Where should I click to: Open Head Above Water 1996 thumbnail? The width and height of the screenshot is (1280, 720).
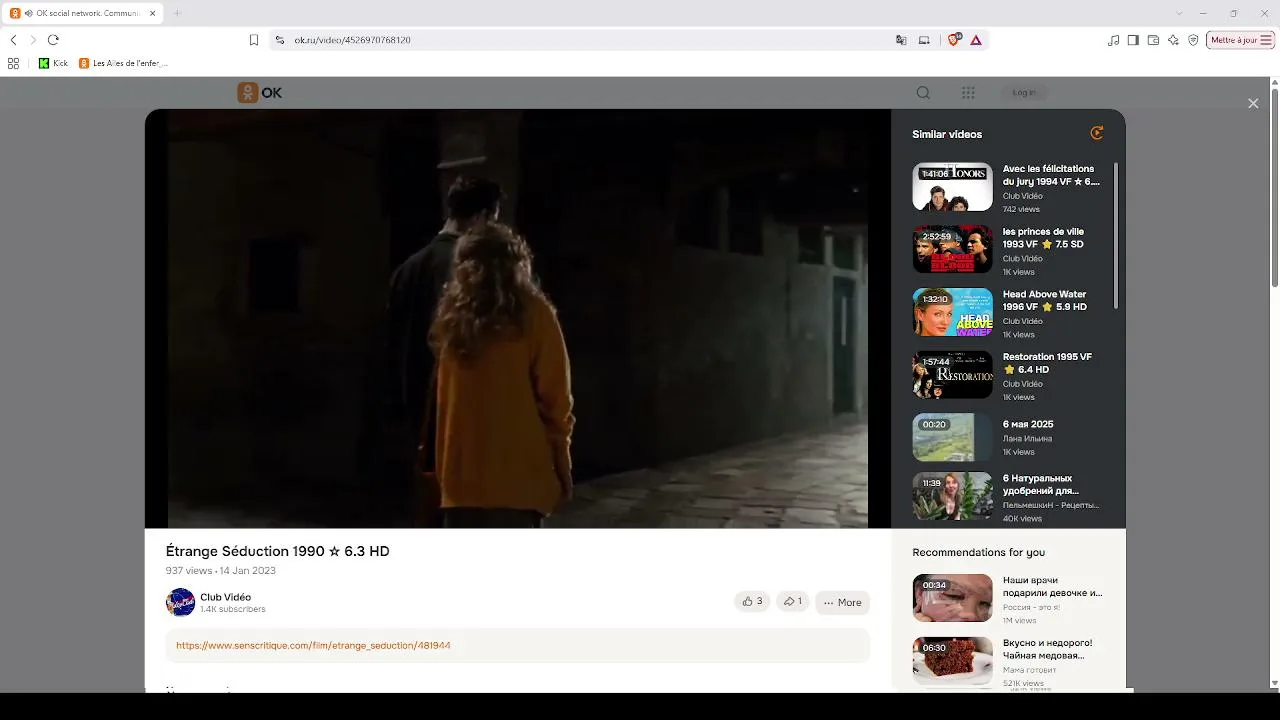952,312
